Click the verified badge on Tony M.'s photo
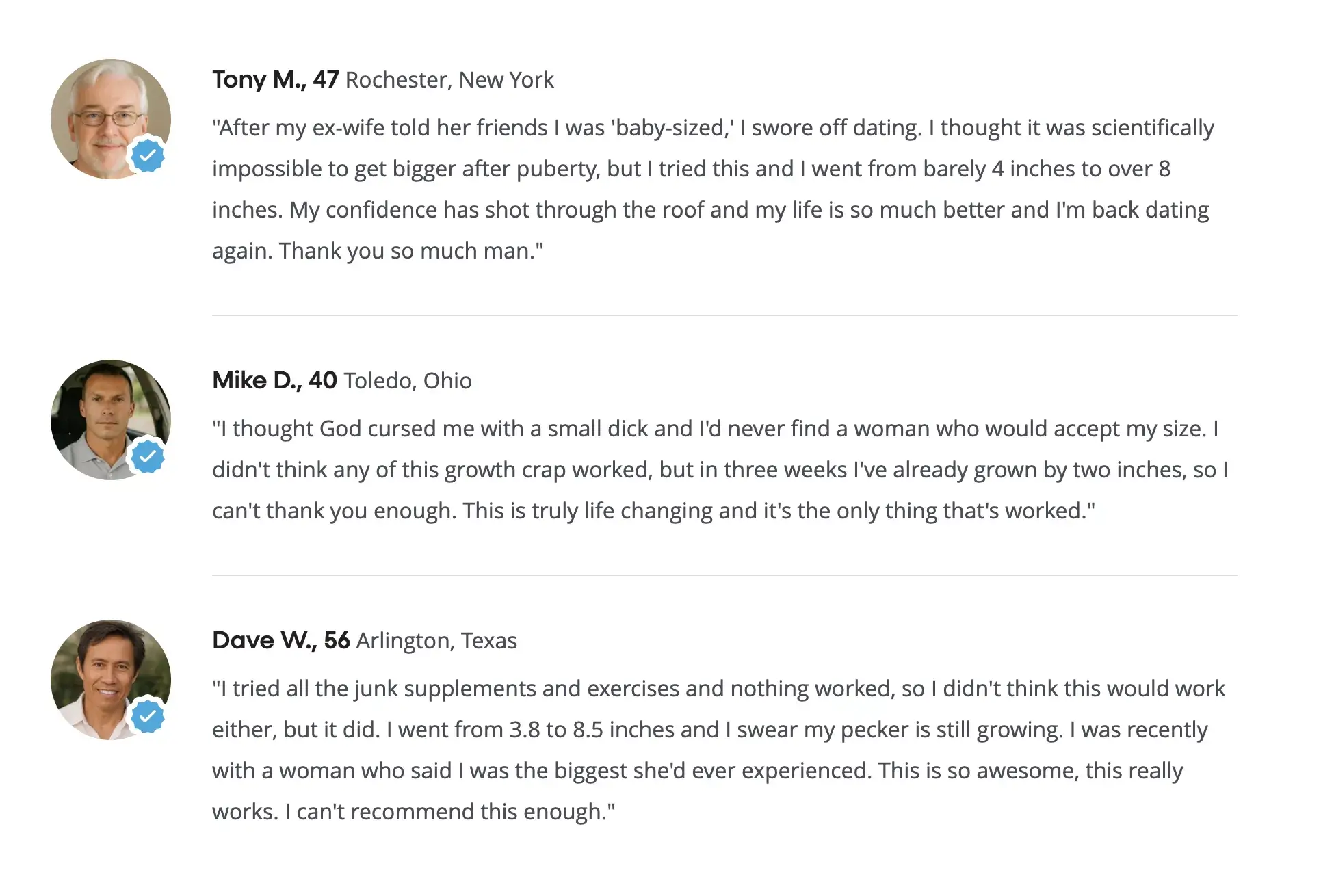 (x=148, y=156)
